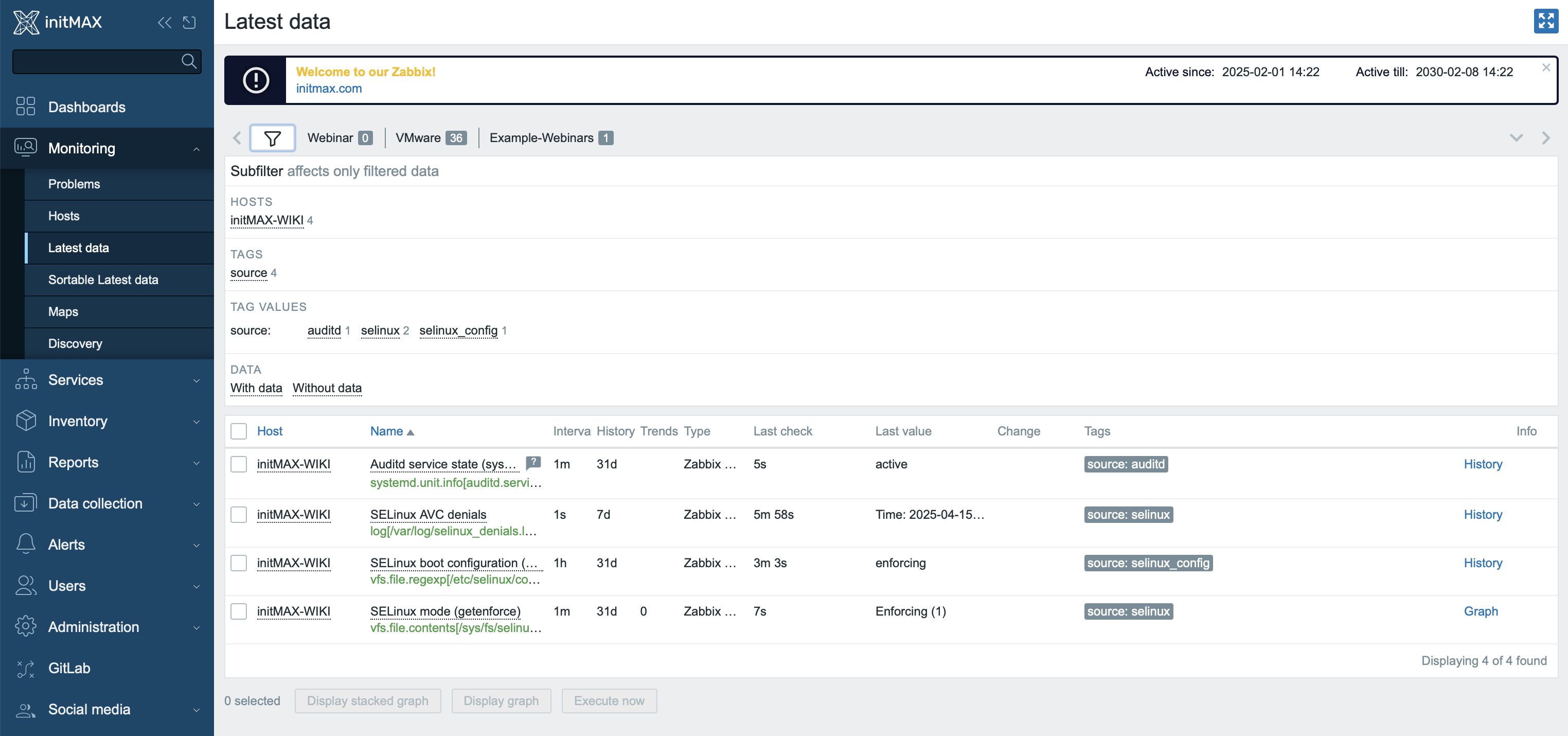The width and height of the screenshot is (1568, 736).
Task: Check the SELinux mode (getenforce) row
Action: (239, 611)
